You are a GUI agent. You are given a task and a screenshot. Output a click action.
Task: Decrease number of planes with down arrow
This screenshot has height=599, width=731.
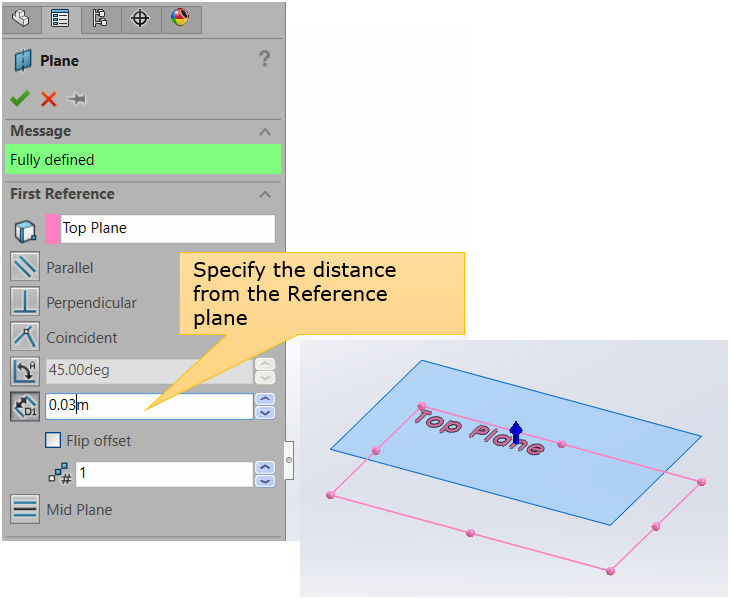coord(265,481)
